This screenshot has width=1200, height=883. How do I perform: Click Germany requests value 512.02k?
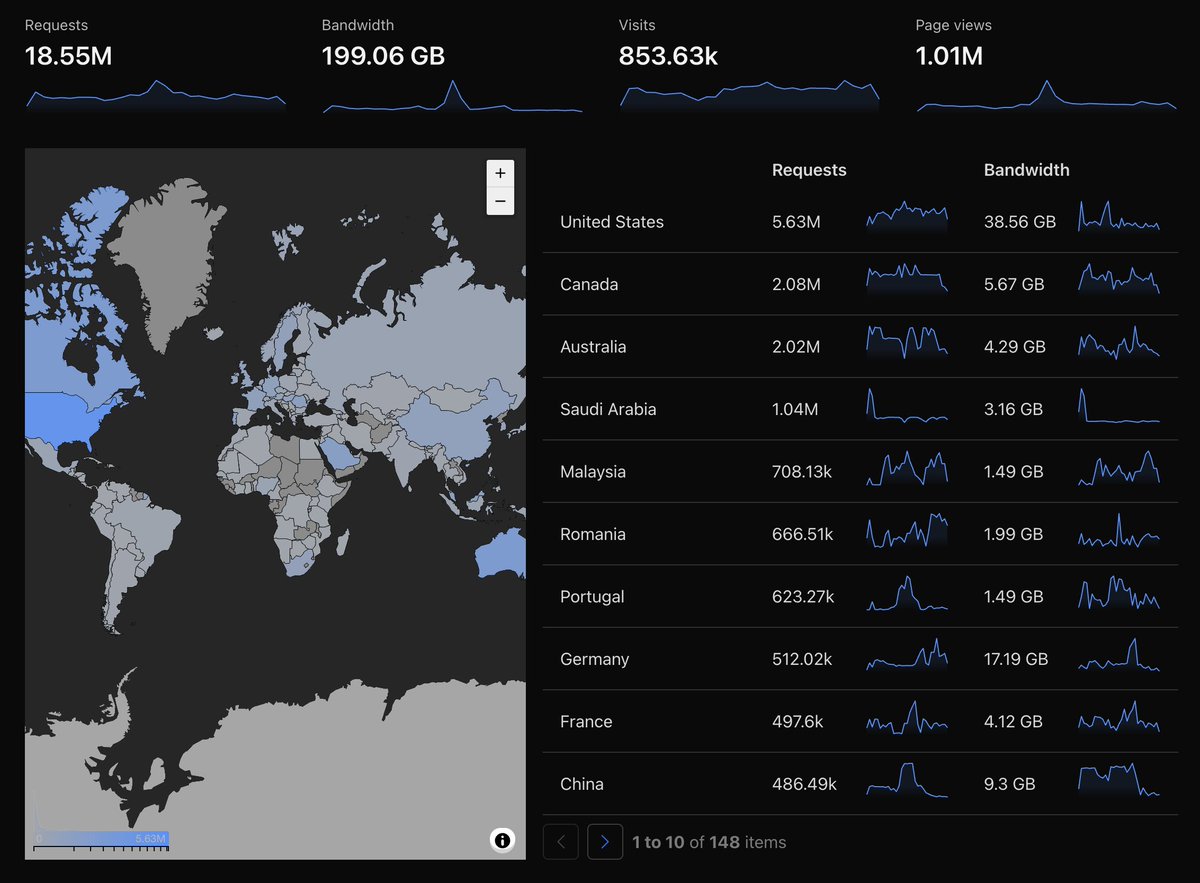click(802, 659)
